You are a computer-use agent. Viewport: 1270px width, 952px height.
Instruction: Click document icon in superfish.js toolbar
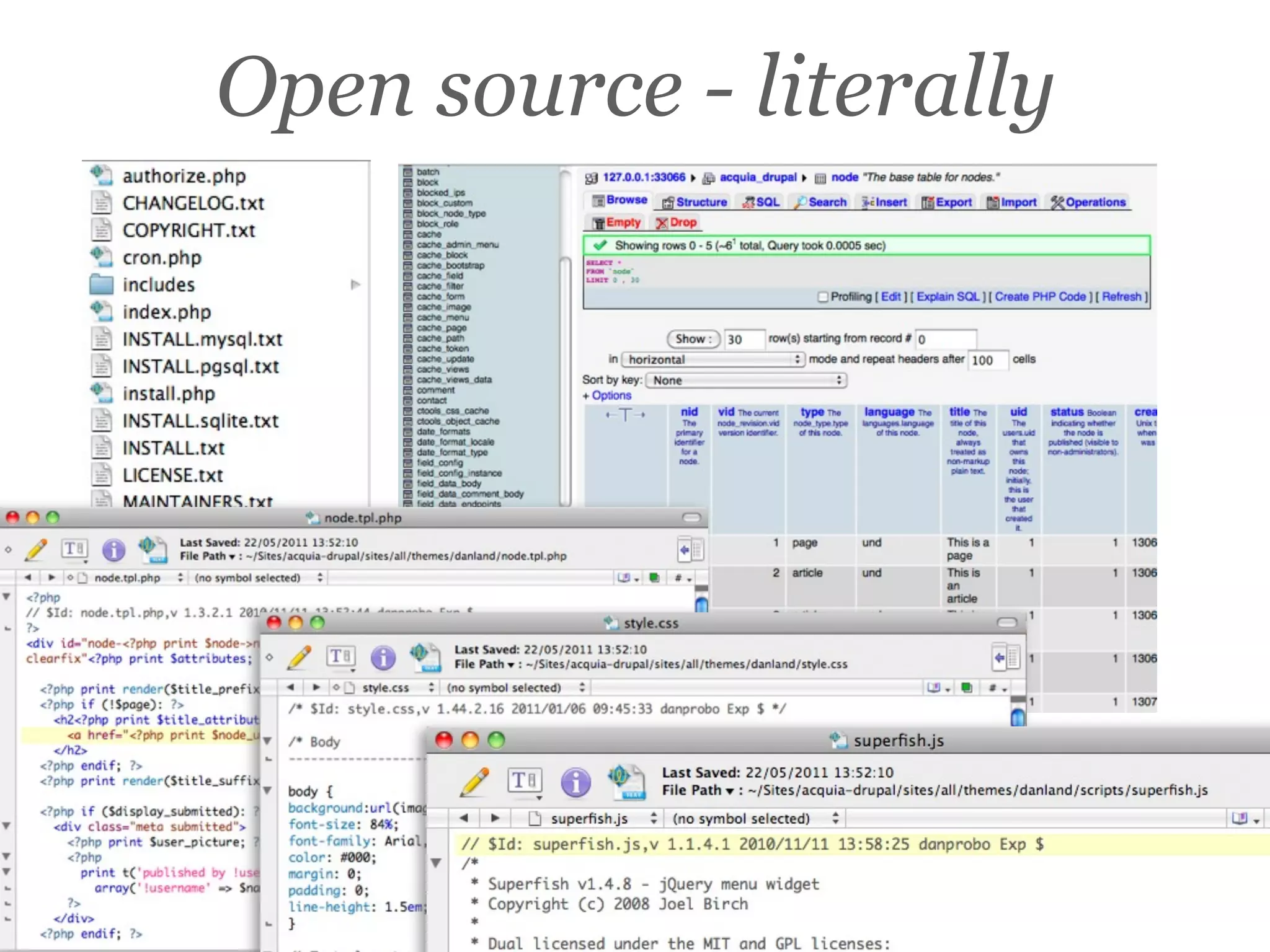click(x=628, y=782)
